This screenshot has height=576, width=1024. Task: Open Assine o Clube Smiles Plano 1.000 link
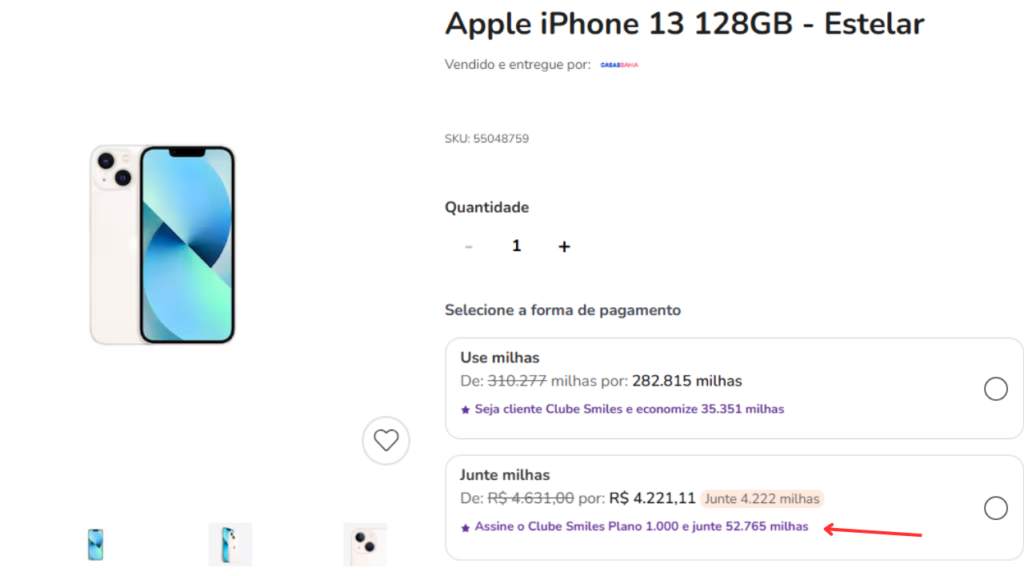(641, 526)
